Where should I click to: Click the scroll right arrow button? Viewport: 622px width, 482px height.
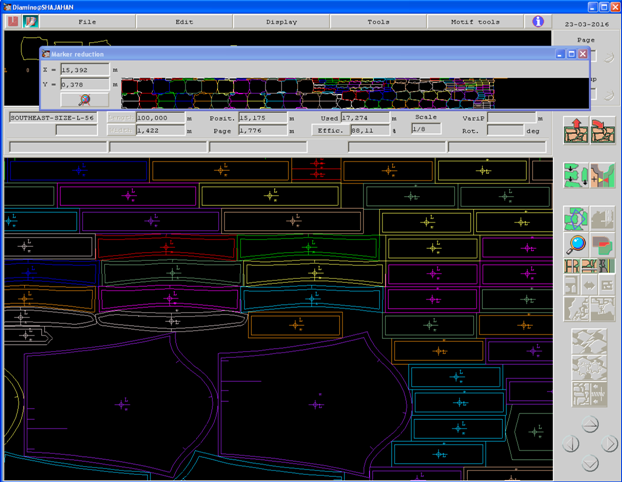pos(608,443)
